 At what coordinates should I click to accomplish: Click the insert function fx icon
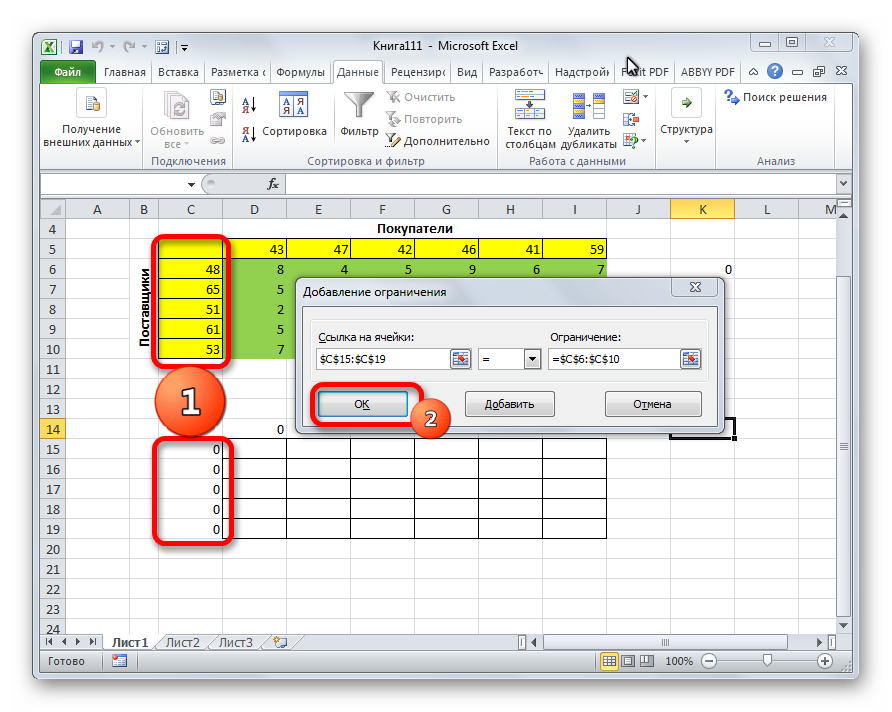[272, 185]
